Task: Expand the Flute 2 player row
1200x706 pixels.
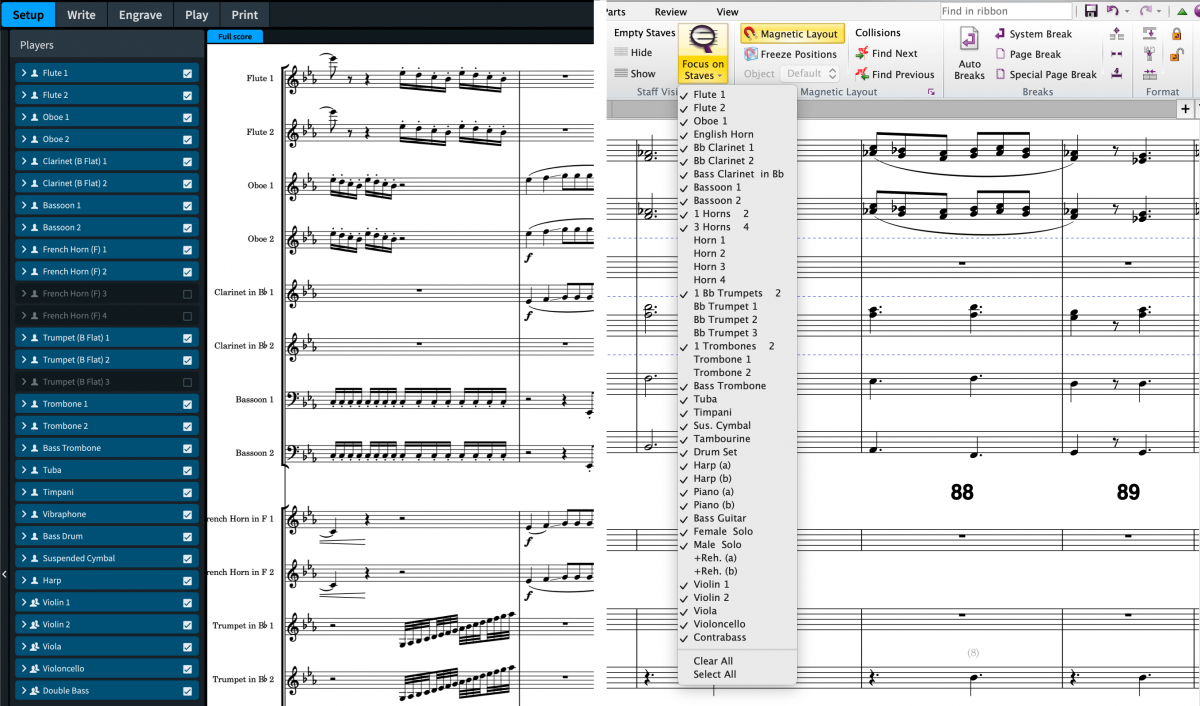Action: [22, 95]
